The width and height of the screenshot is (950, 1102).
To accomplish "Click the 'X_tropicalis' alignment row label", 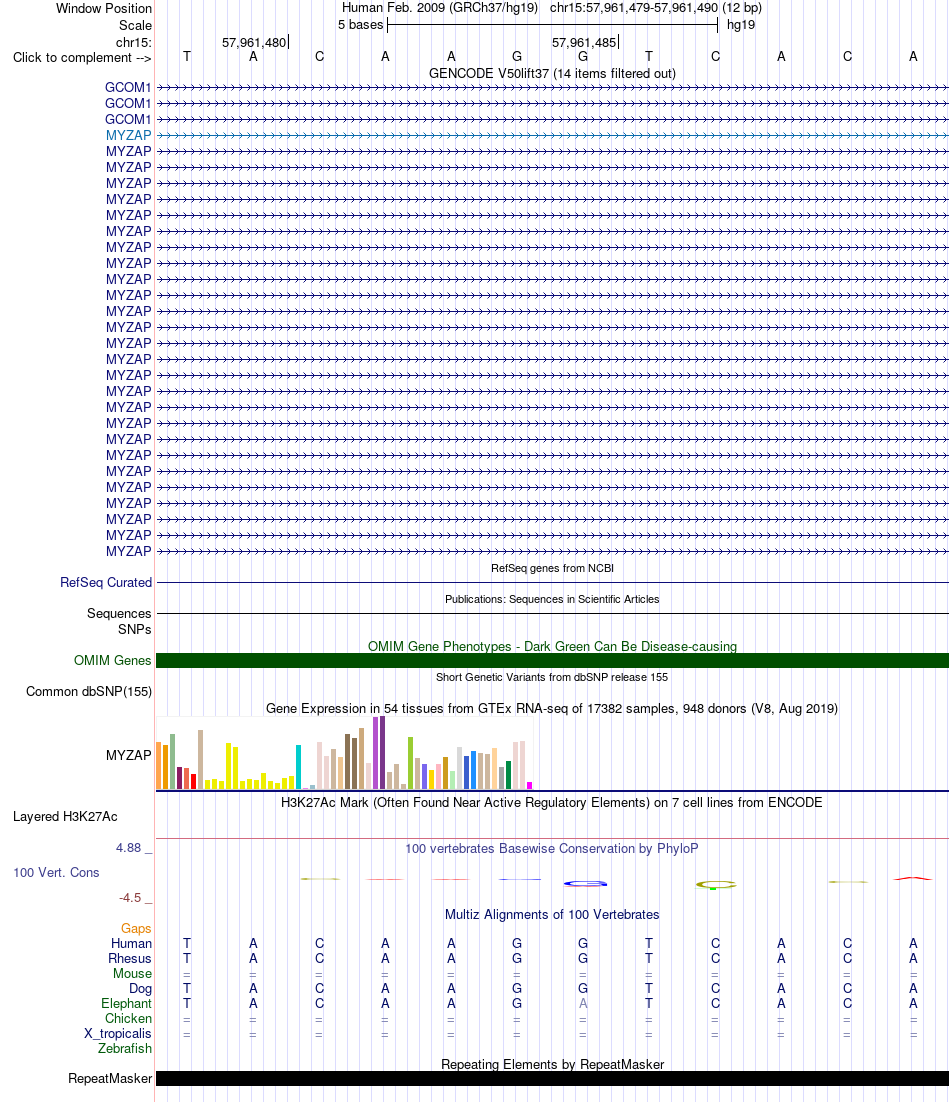I will pyautogui.click(x=118, y=1034).
